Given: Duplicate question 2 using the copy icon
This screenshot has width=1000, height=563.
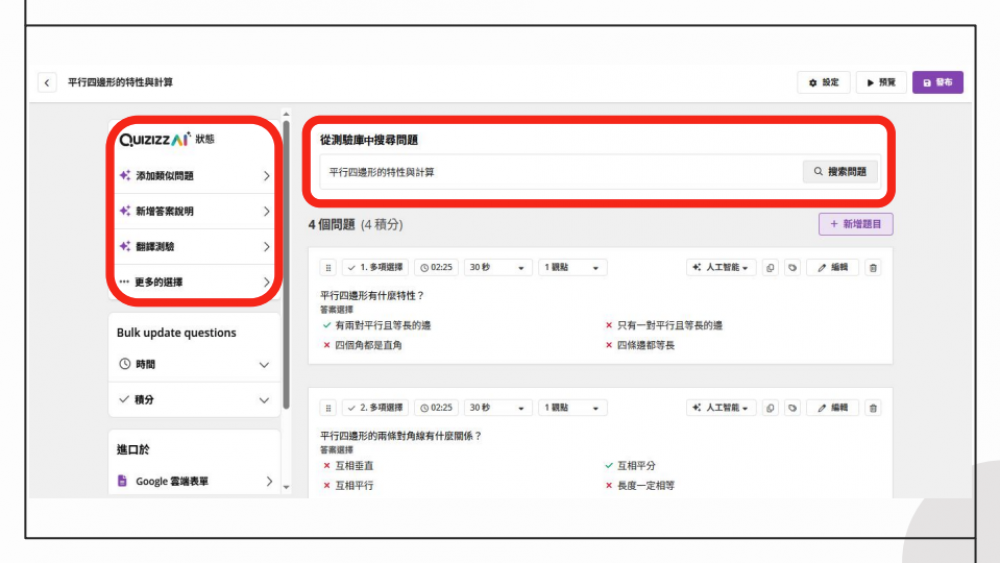Looking at the screenshot, I should pyautogui.click(x=770, y=408).
